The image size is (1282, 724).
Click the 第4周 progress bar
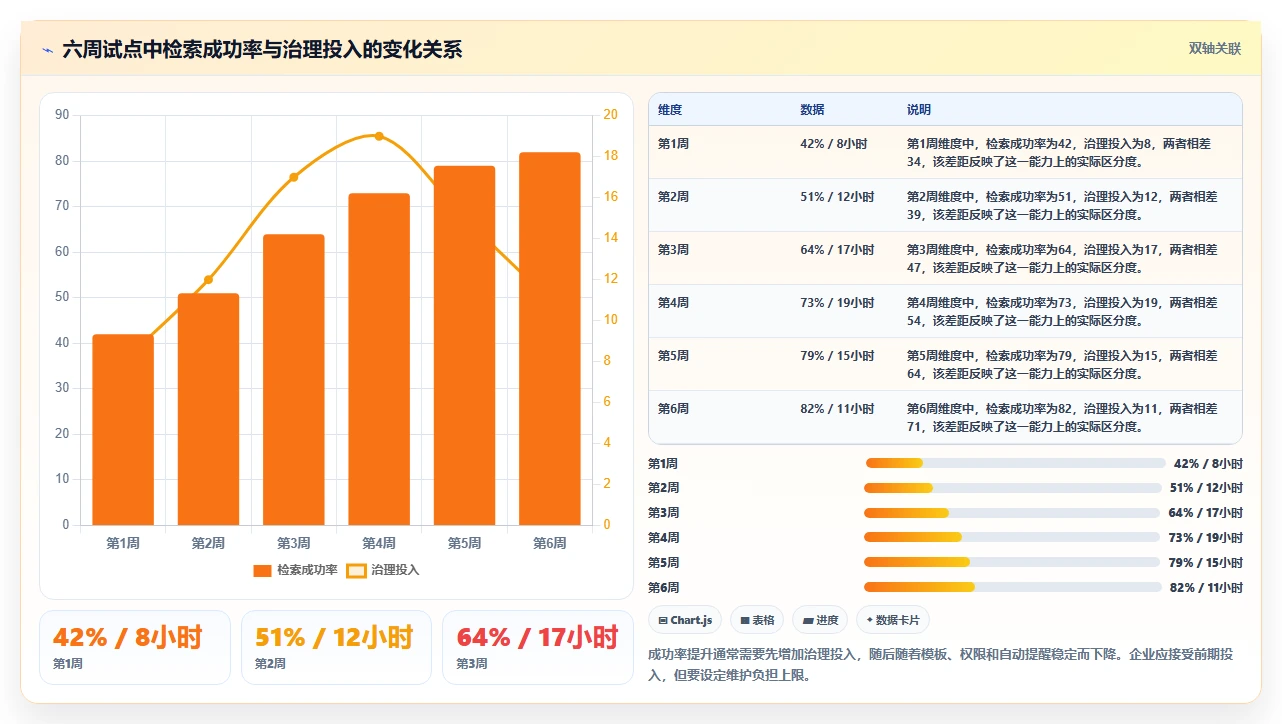coord(1013,538)
